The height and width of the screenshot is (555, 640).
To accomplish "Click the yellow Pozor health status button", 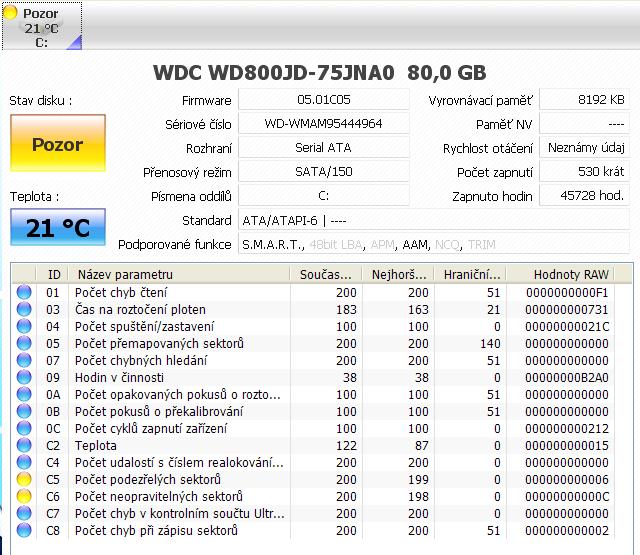I will coord(58,143).
